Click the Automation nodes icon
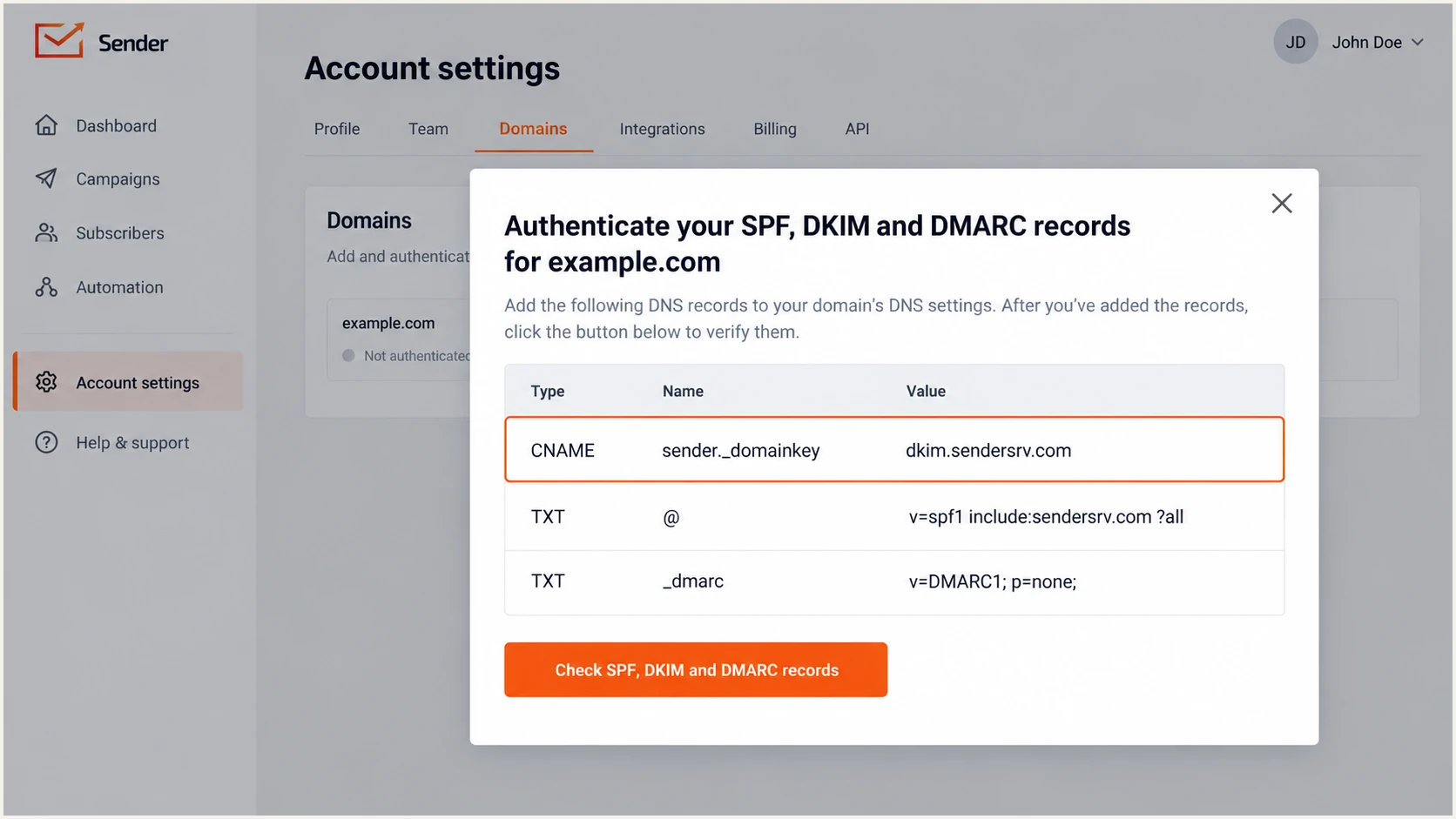 pos(46,287)
